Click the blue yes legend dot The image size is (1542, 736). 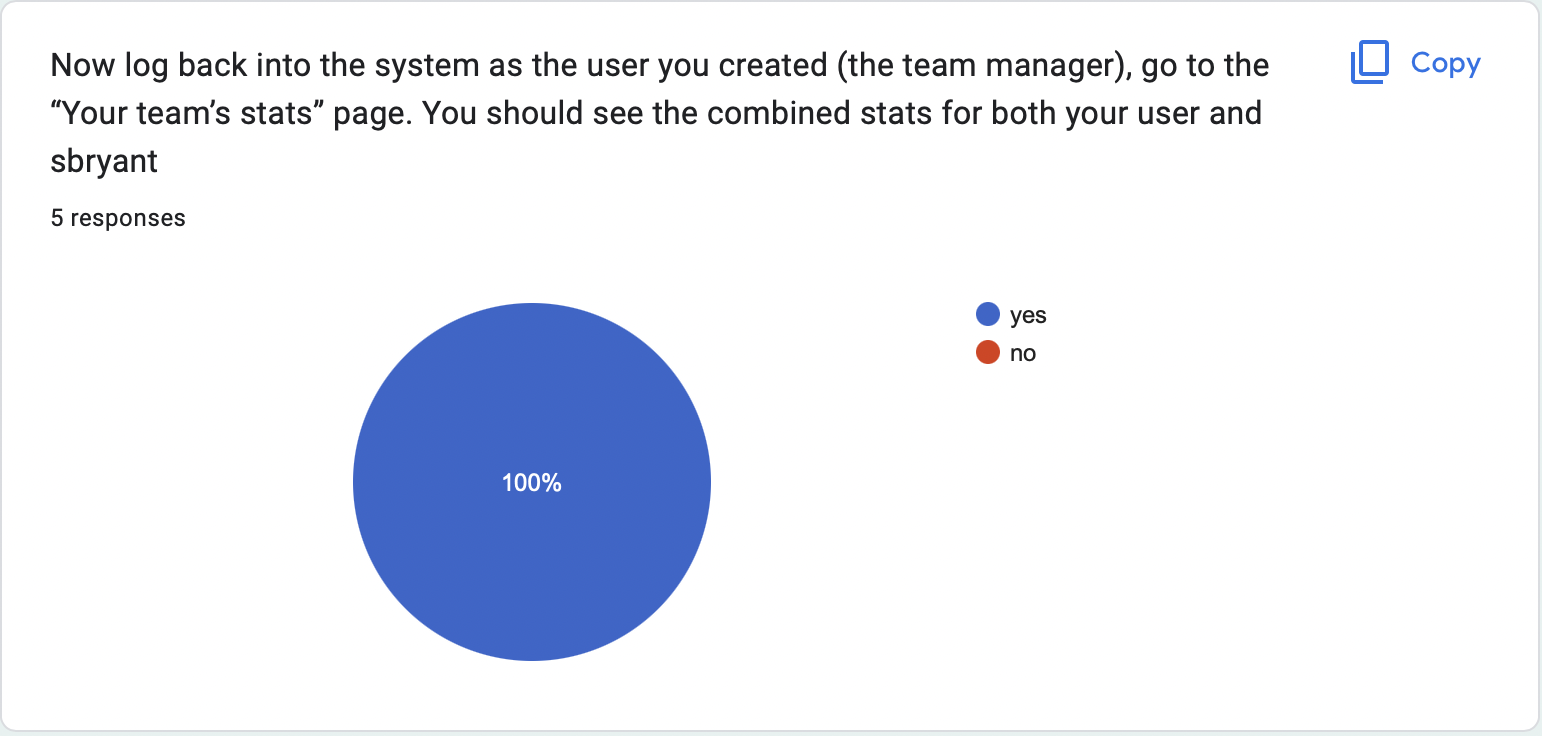point(988,315)
